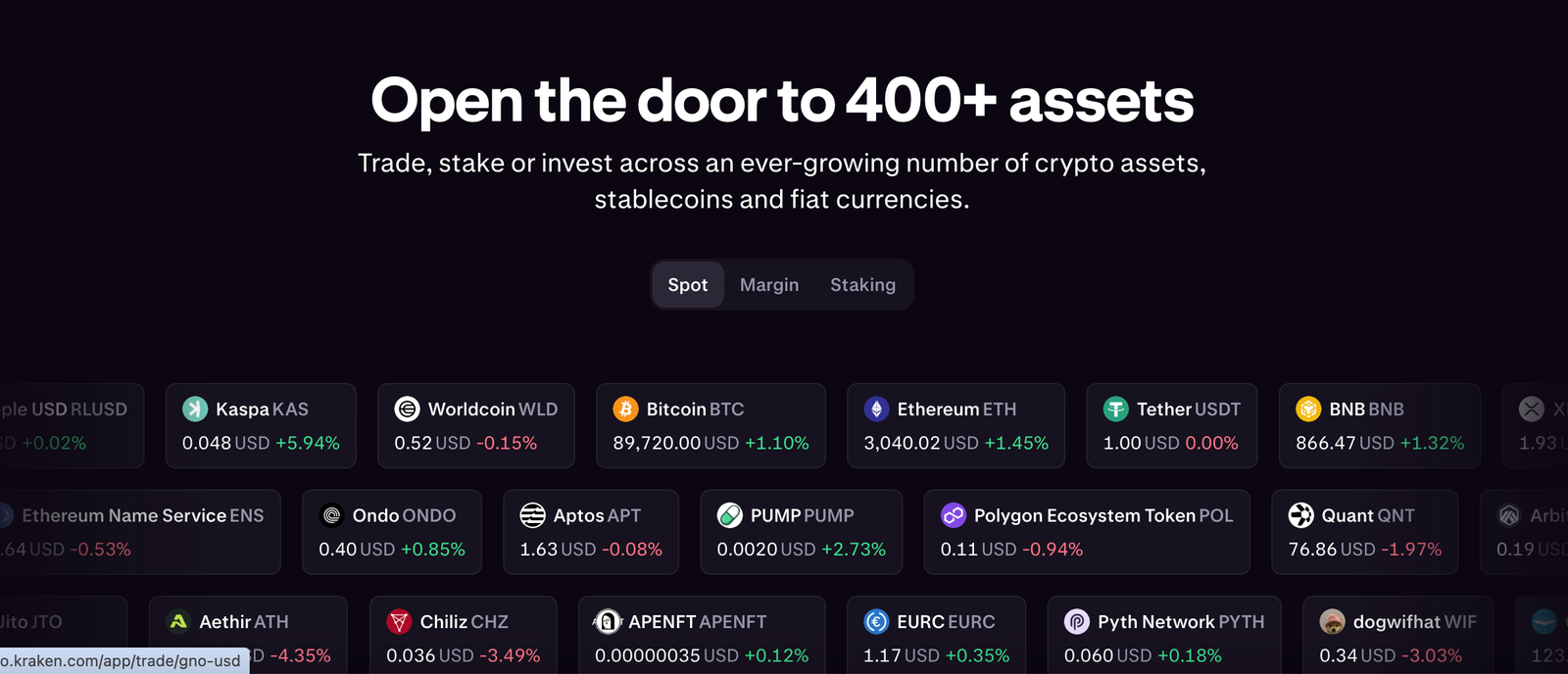
Task: Click the green Tether USDT icon
Action: pos(1115,409)
